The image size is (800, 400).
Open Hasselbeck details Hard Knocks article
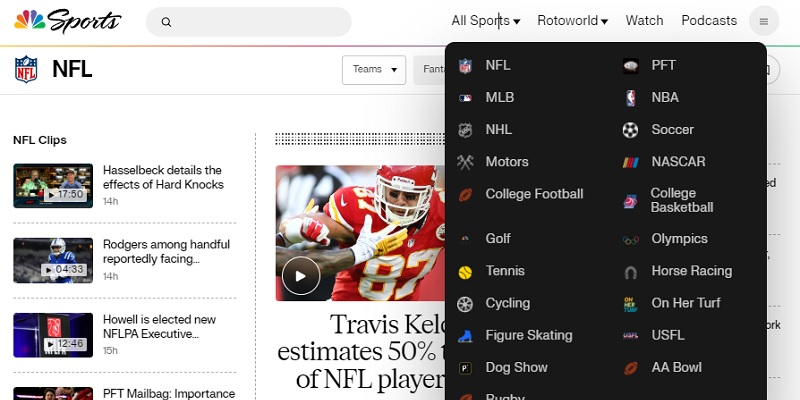coord(163,178)
